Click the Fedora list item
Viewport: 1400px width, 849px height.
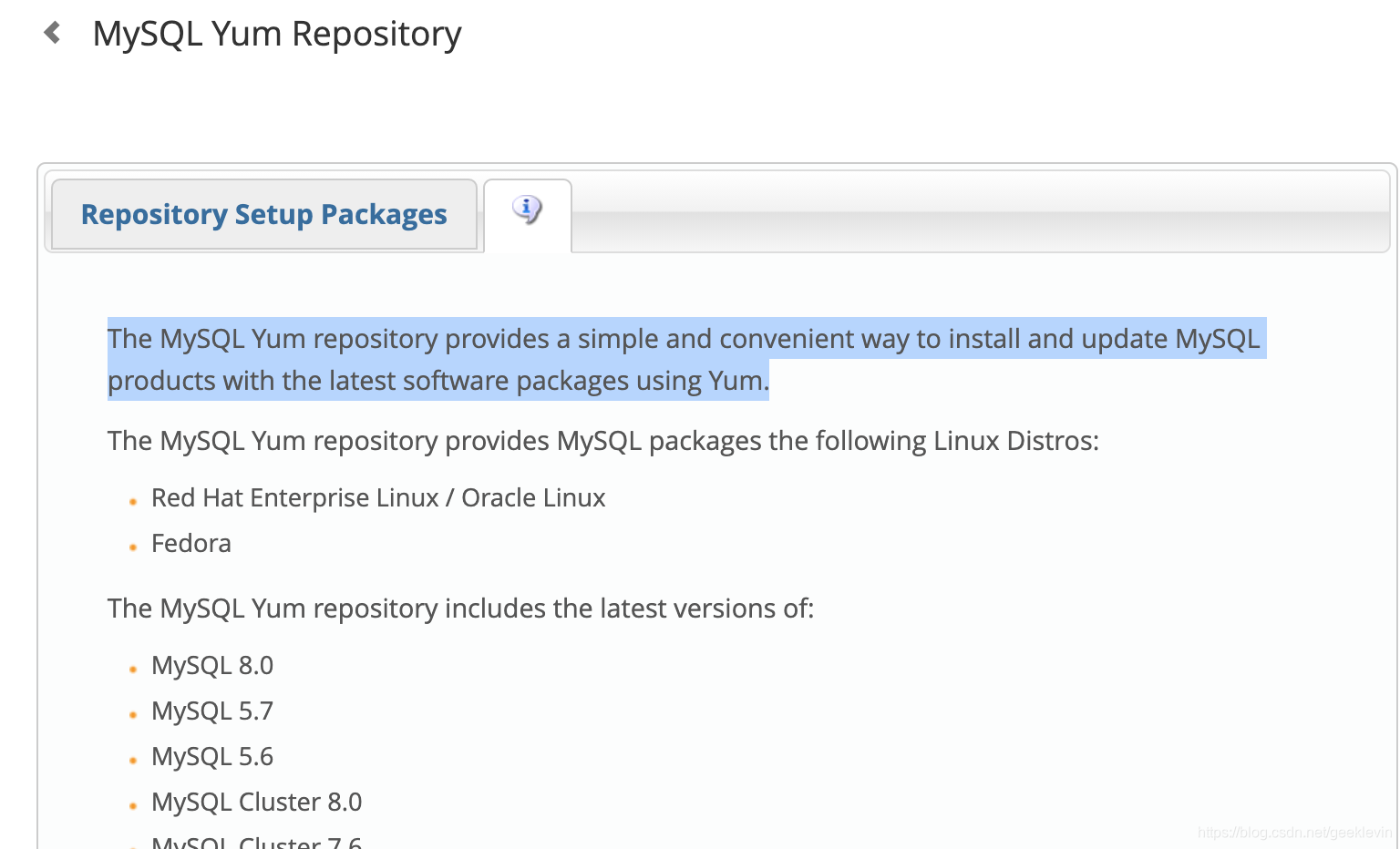coord(191,544)
